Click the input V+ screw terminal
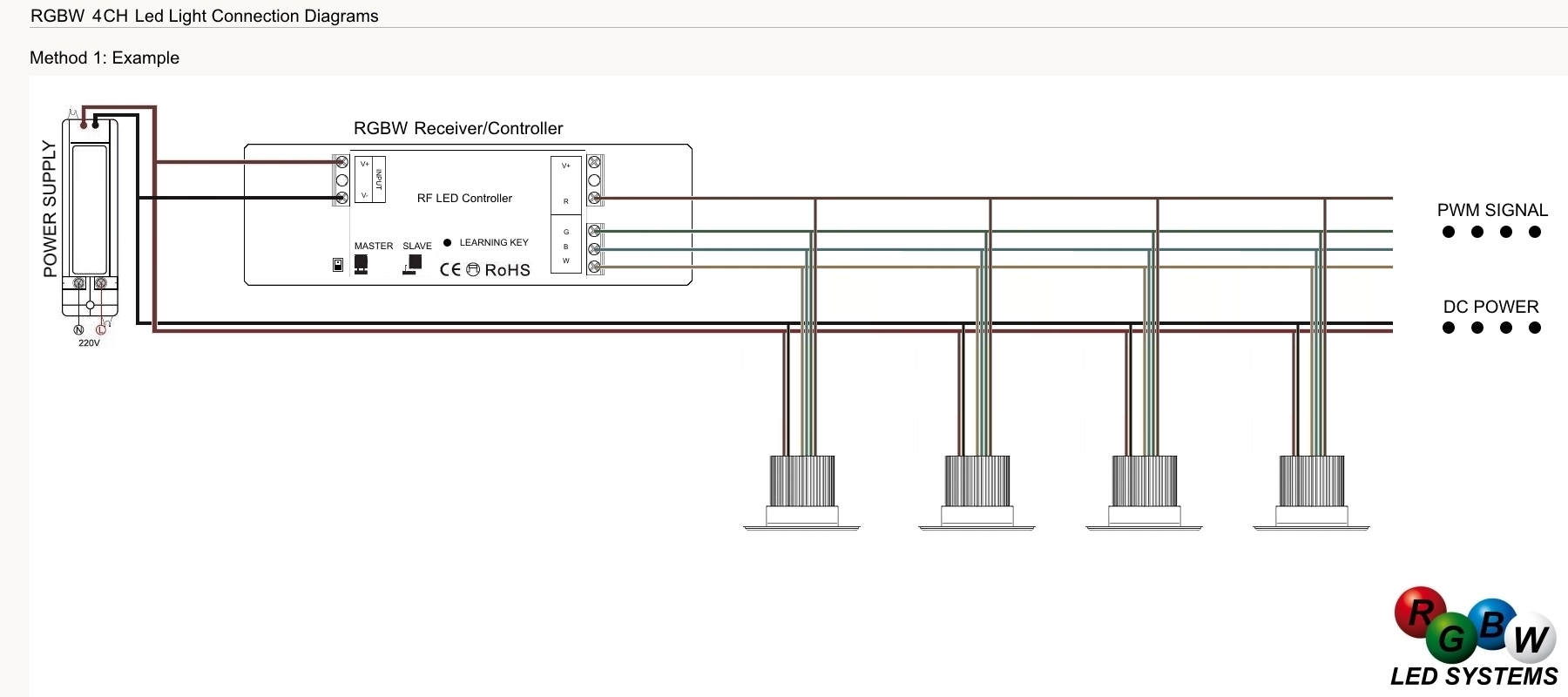Image resolution: width=1568 pixels, height=697 pixels. pyautogui.click(x=342, y=162)
